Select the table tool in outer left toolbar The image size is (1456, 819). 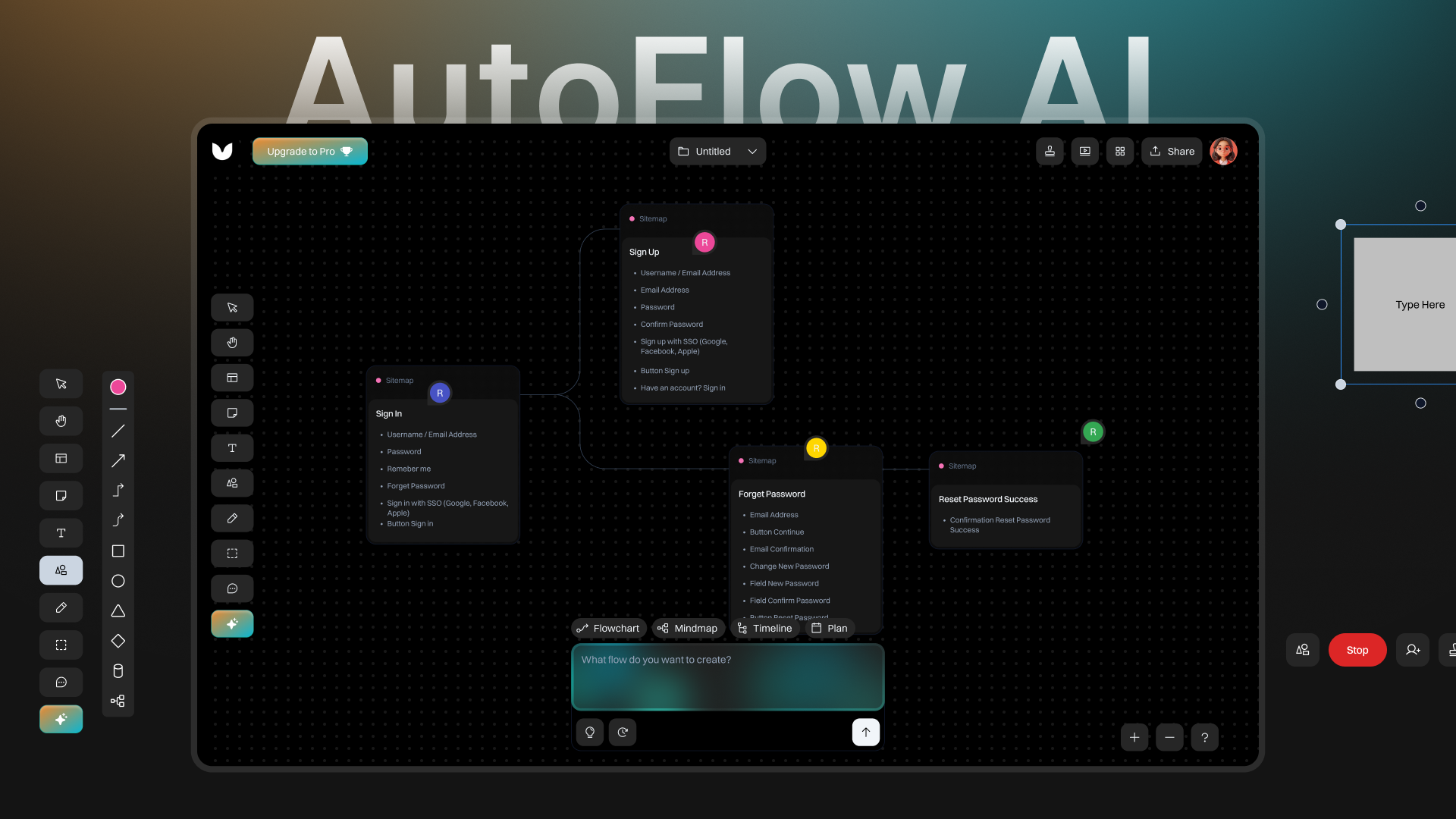[x=61, y=458]
